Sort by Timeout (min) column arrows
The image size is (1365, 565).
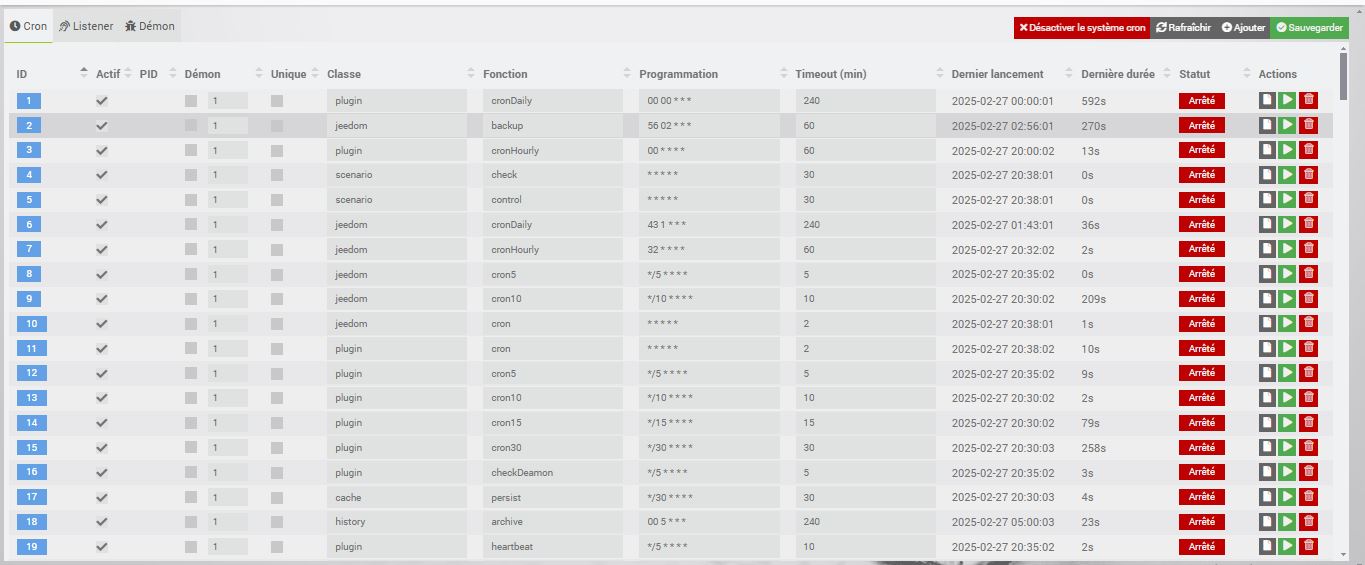(x=940, y=73)
